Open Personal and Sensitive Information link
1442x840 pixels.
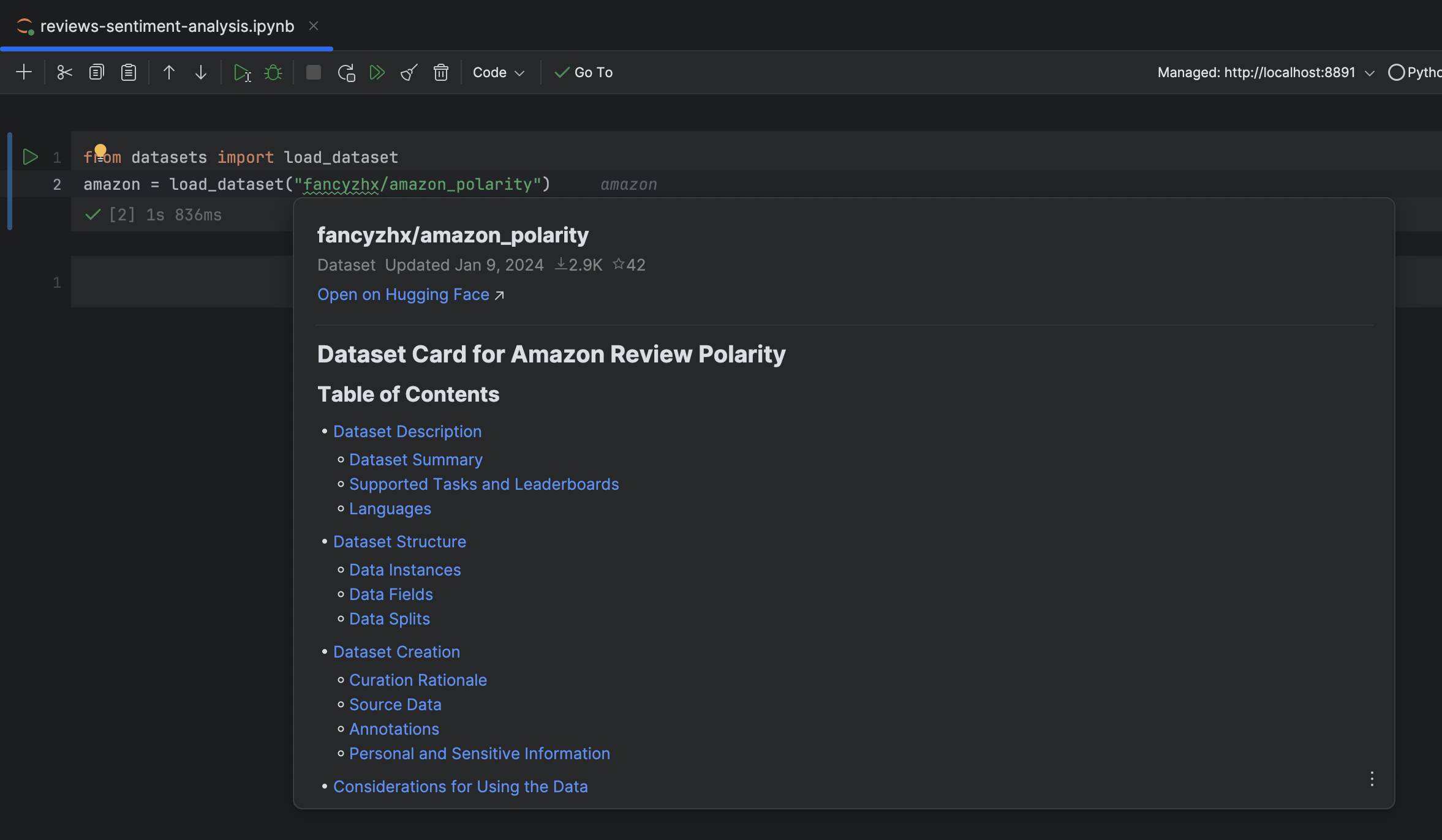(x=480, y=754)
